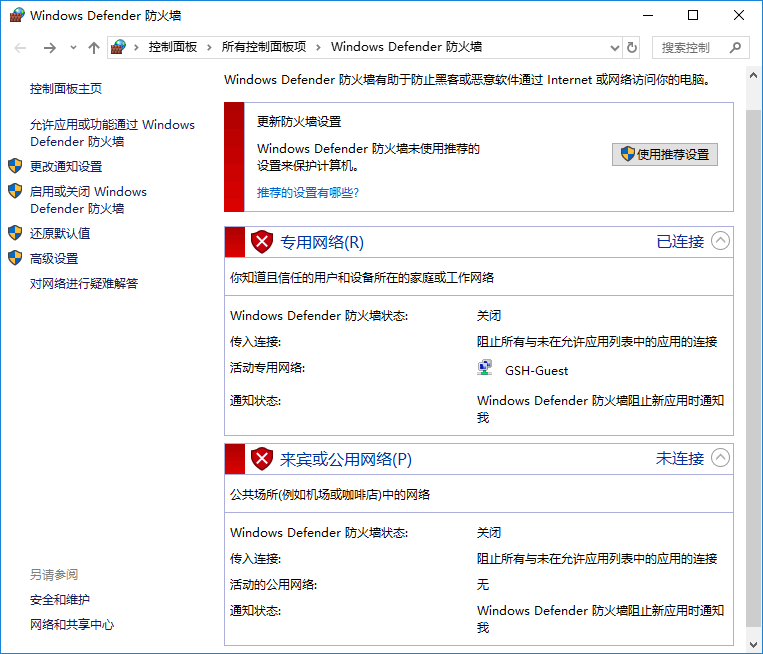Click the 使用推荐设置 button
The image size is (763, 654).
[665, 154]
